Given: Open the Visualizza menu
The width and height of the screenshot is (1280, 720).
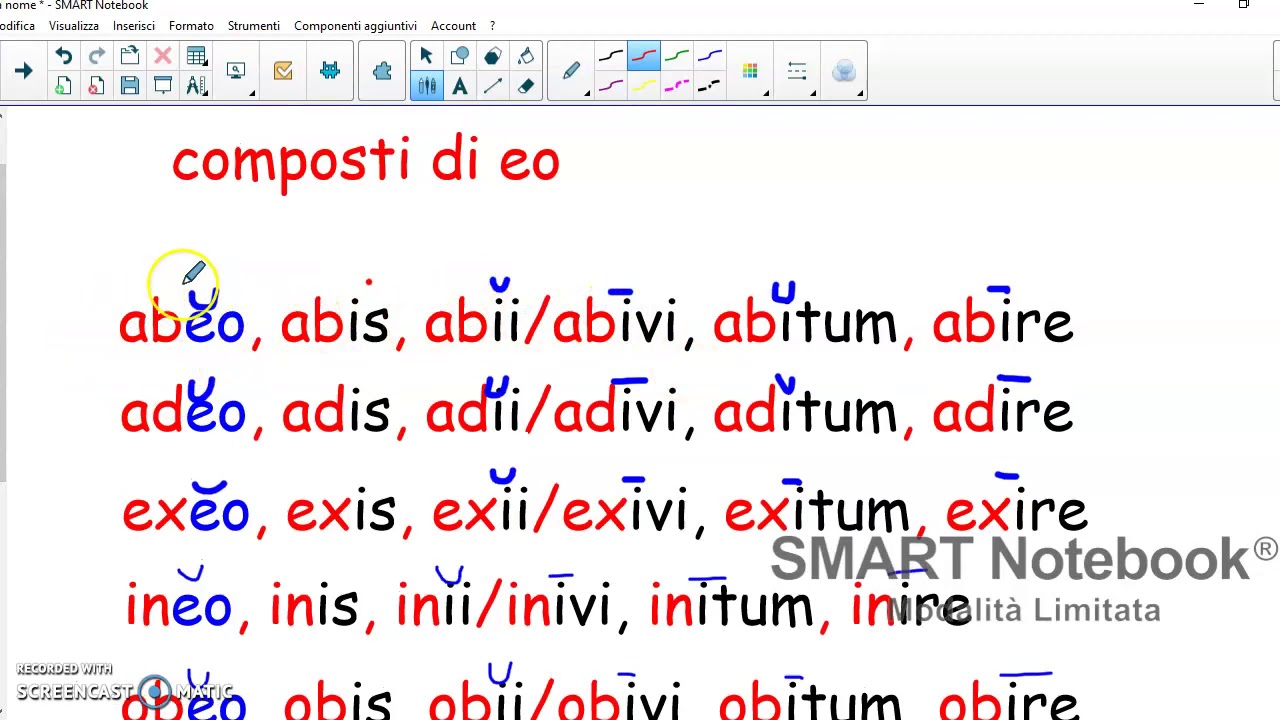Looking at the screenshot, I should [74, 25].
